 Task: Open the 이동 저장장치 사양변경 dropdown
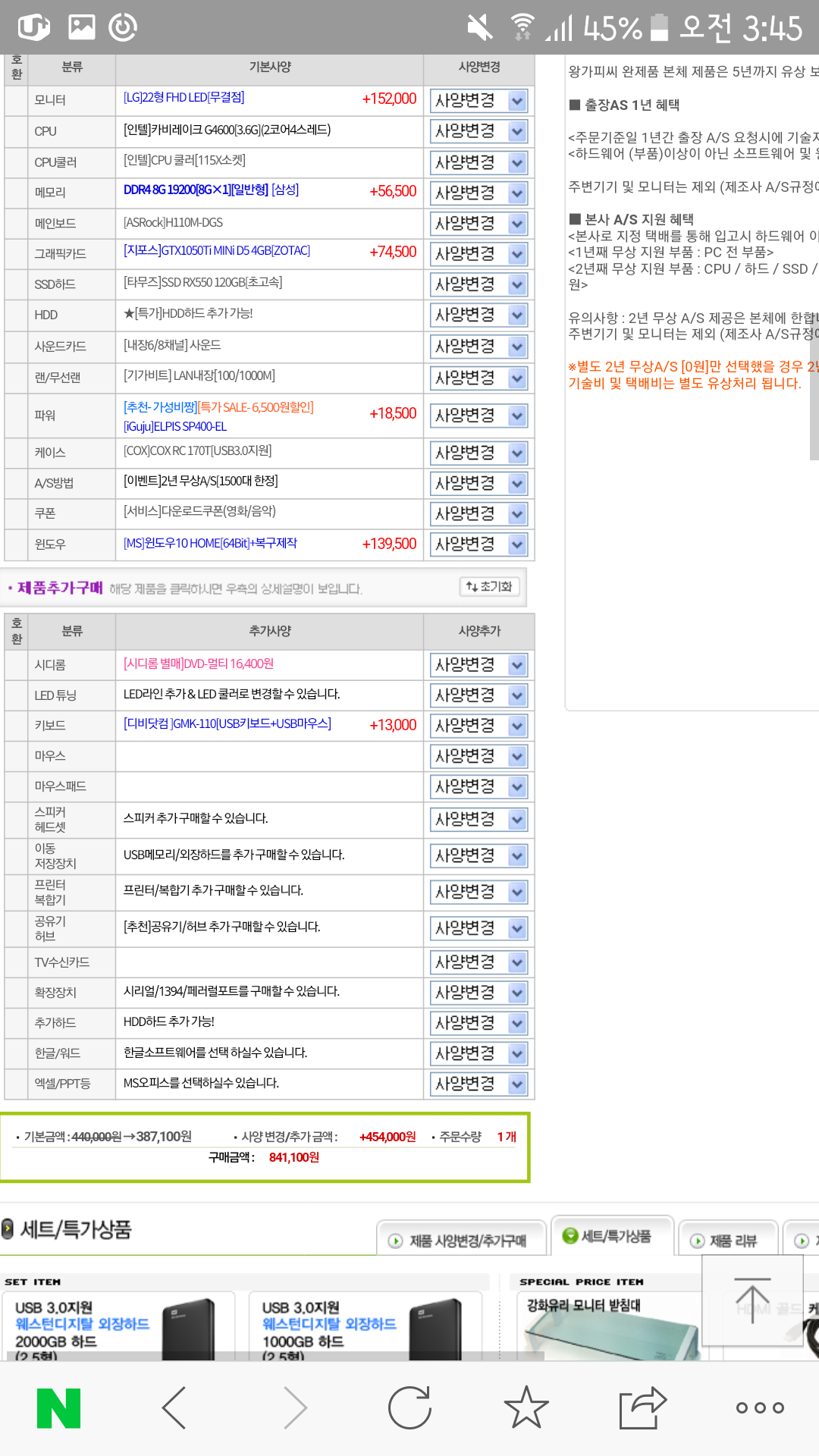pyautogui.click(x=479, y=856)
